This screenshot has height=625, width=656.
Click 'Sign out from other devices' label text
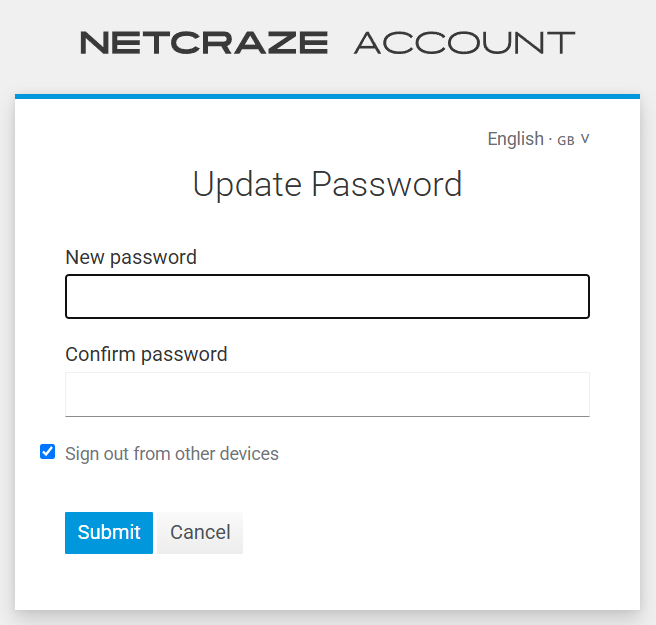[172, 454]
